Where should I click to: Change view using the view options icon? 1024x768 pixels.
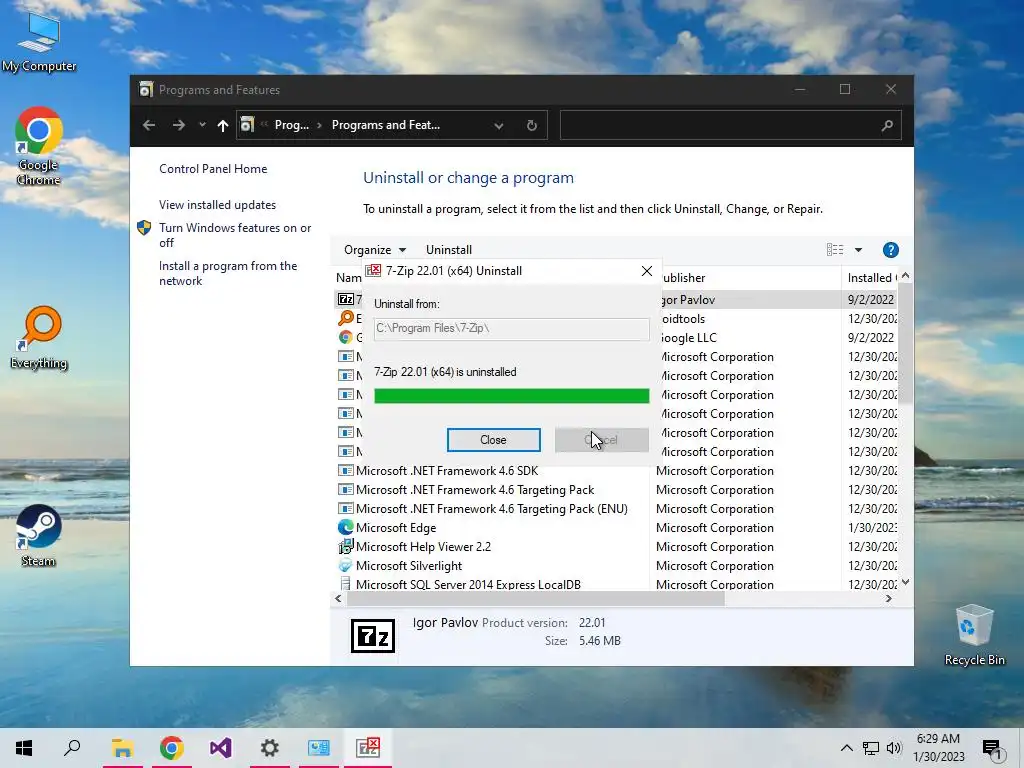pos(835,250)
